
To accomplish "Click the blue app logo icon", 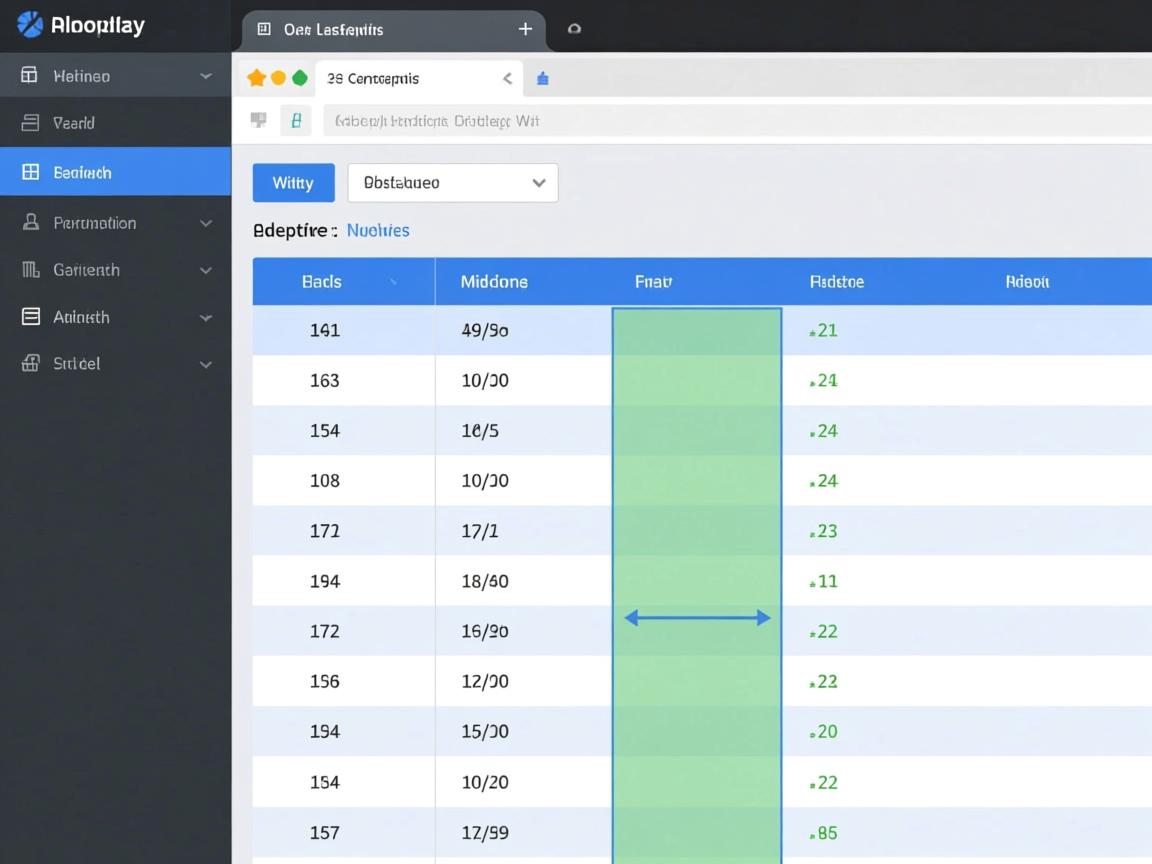I will (x=30, y=25).
